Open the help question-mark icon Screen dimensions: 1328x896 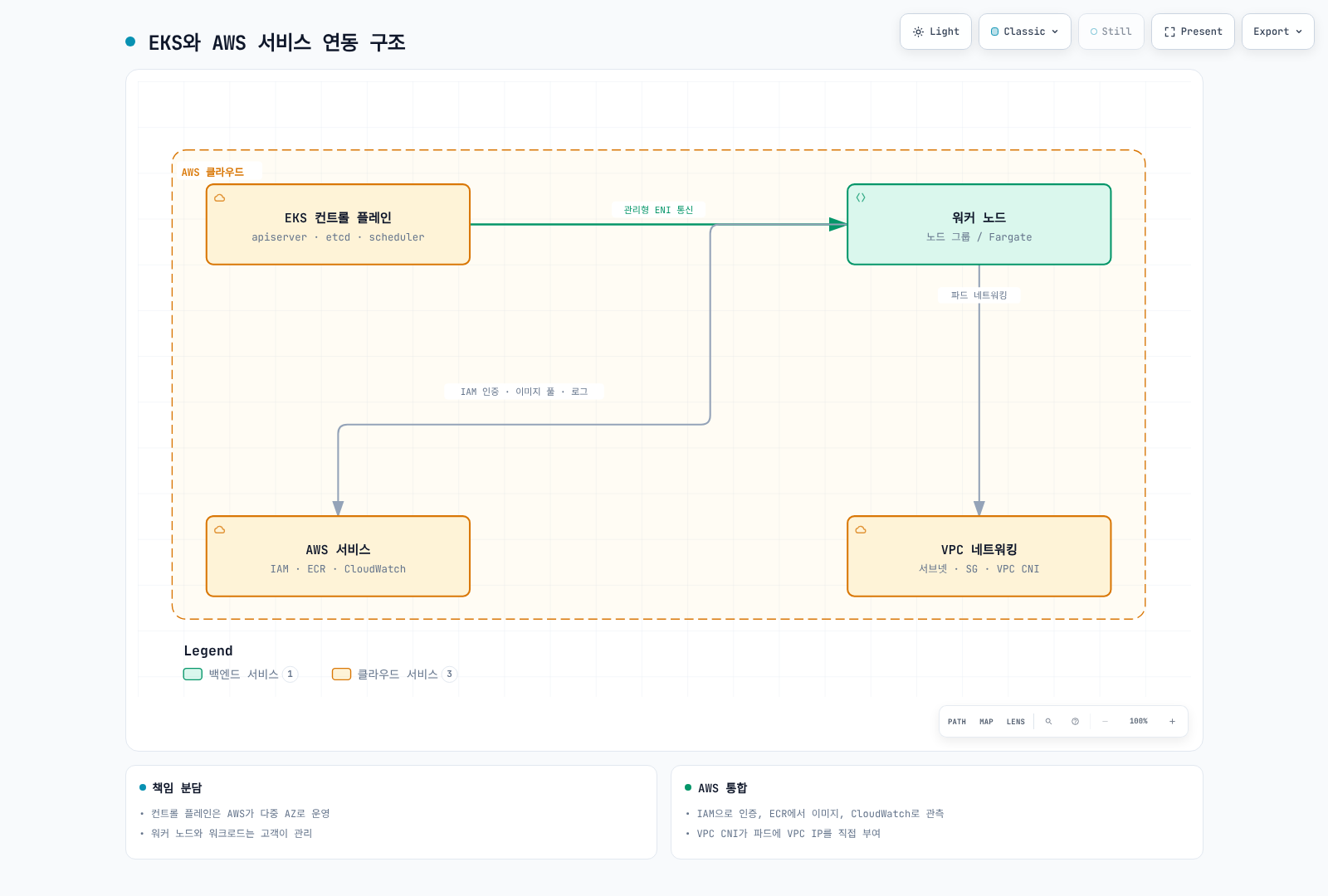click(x=1075, y=722)
